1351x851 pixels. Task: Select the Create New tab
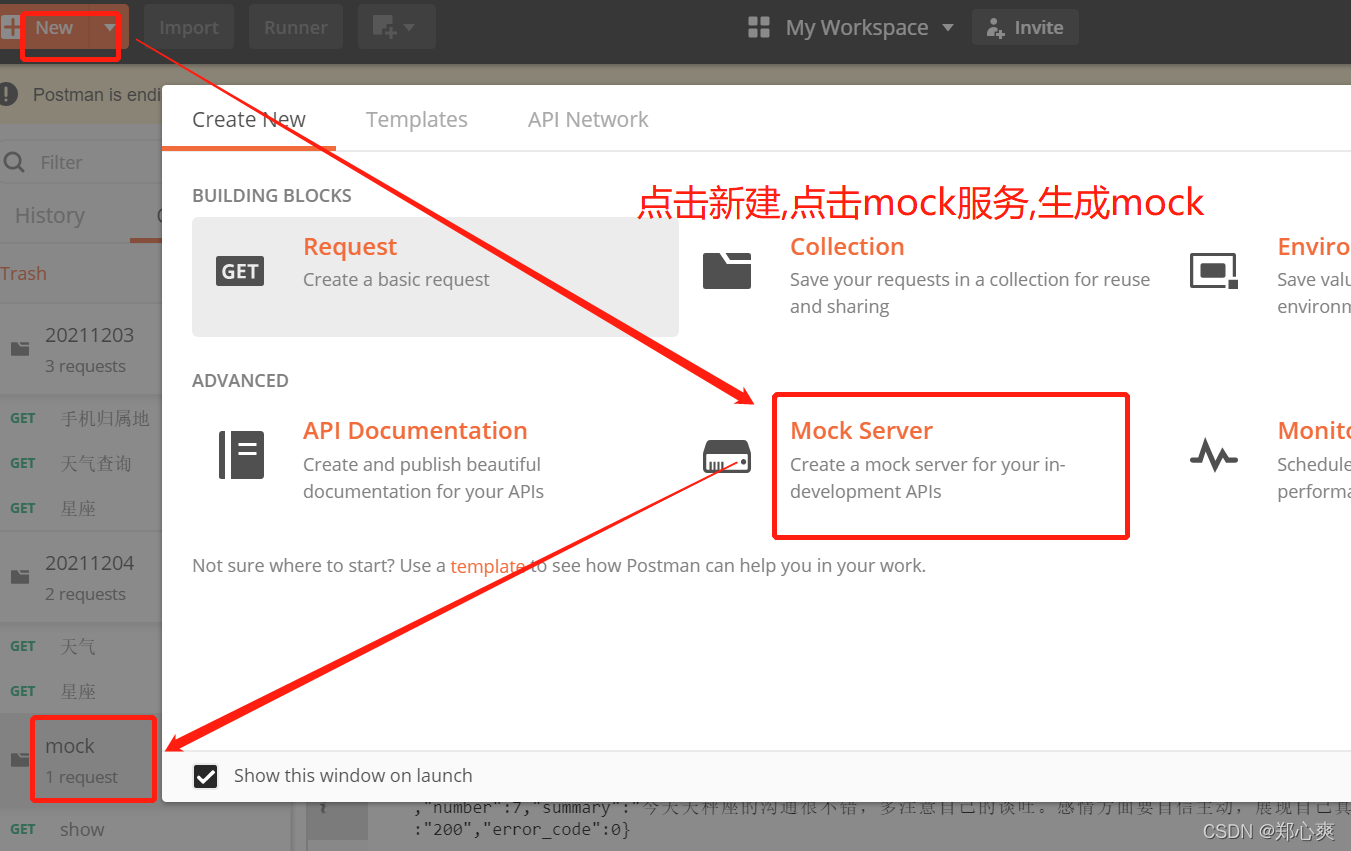pyautogui.click(x=249, y=120)
